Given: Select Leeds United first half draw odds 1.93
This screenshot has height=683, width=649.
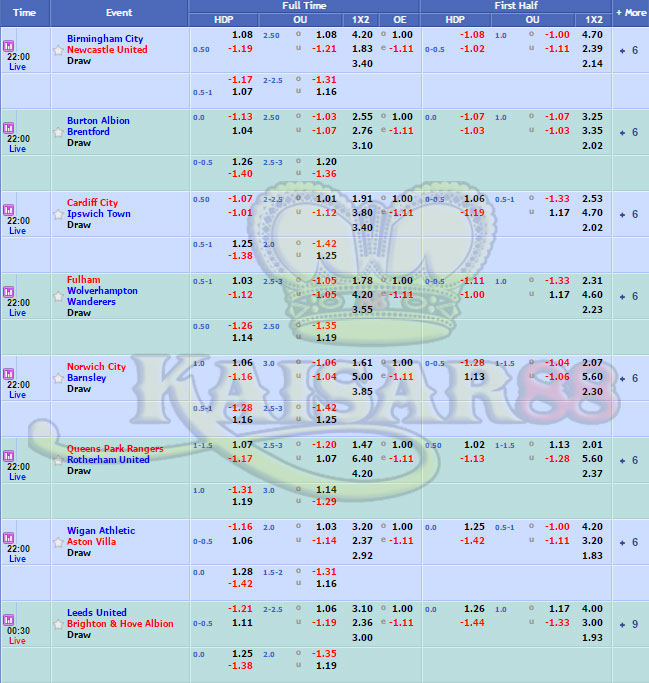Looking at the screenshot, I should [x=592, y=638].
